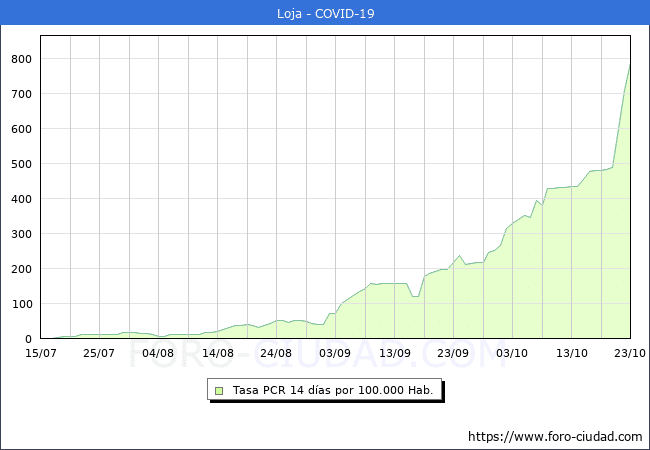Click the light green legend color swatch
This screenshot has width=650, height=450.
[x=219, y=390]
